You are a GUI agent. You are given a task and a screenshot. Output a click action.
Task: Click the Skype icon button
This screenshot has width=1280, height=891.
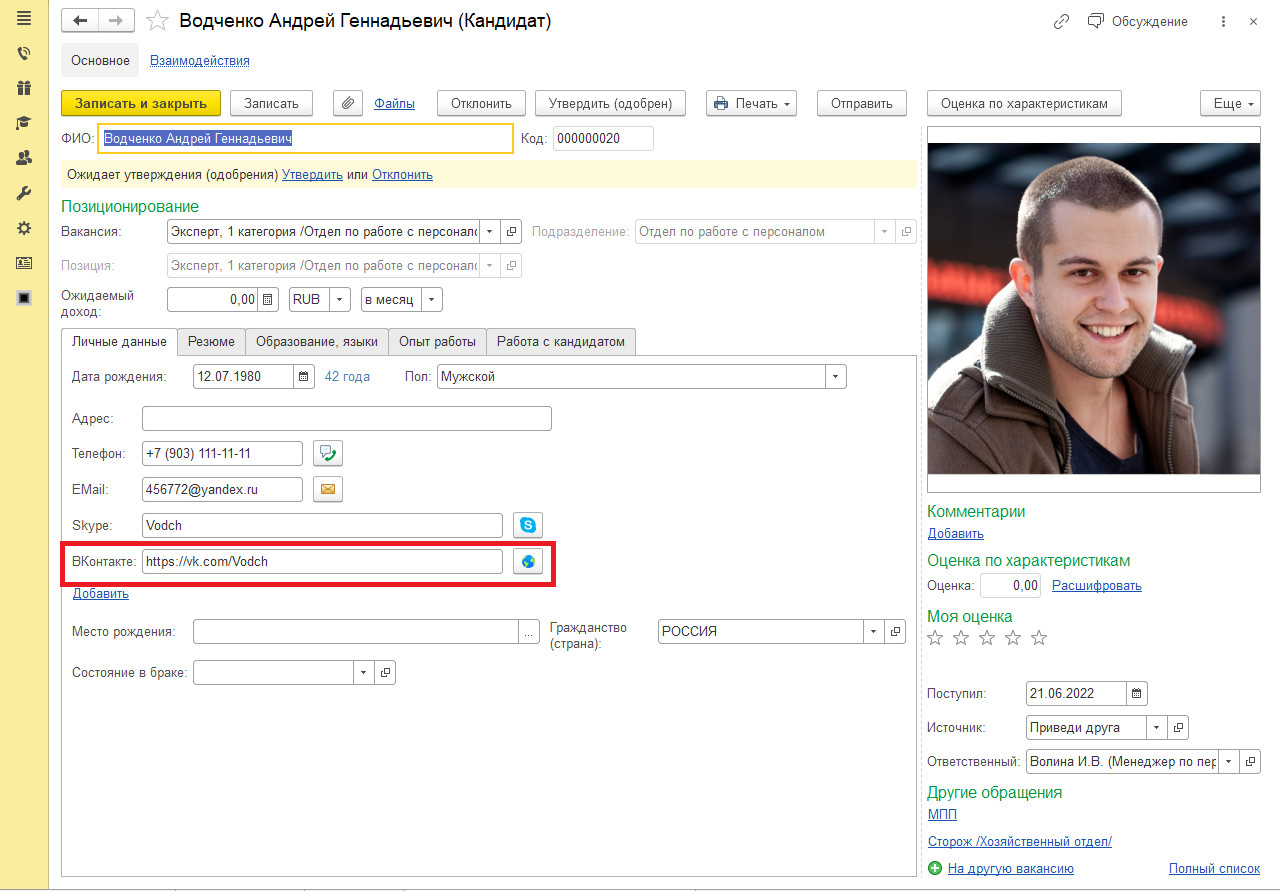click(527, 525)
